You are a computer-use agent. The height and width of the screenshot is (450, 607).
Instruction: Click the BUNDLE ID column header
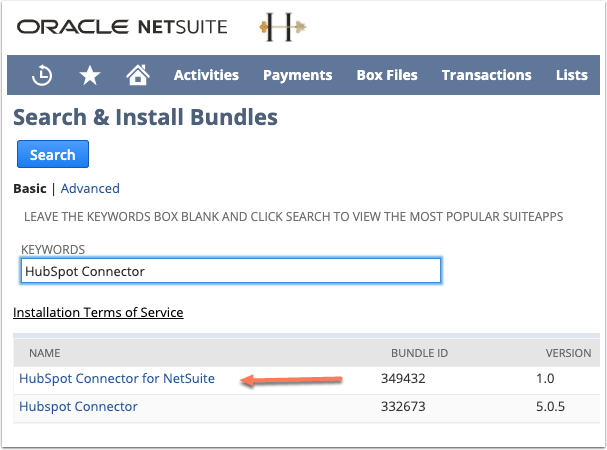click(x=419, y=353)
